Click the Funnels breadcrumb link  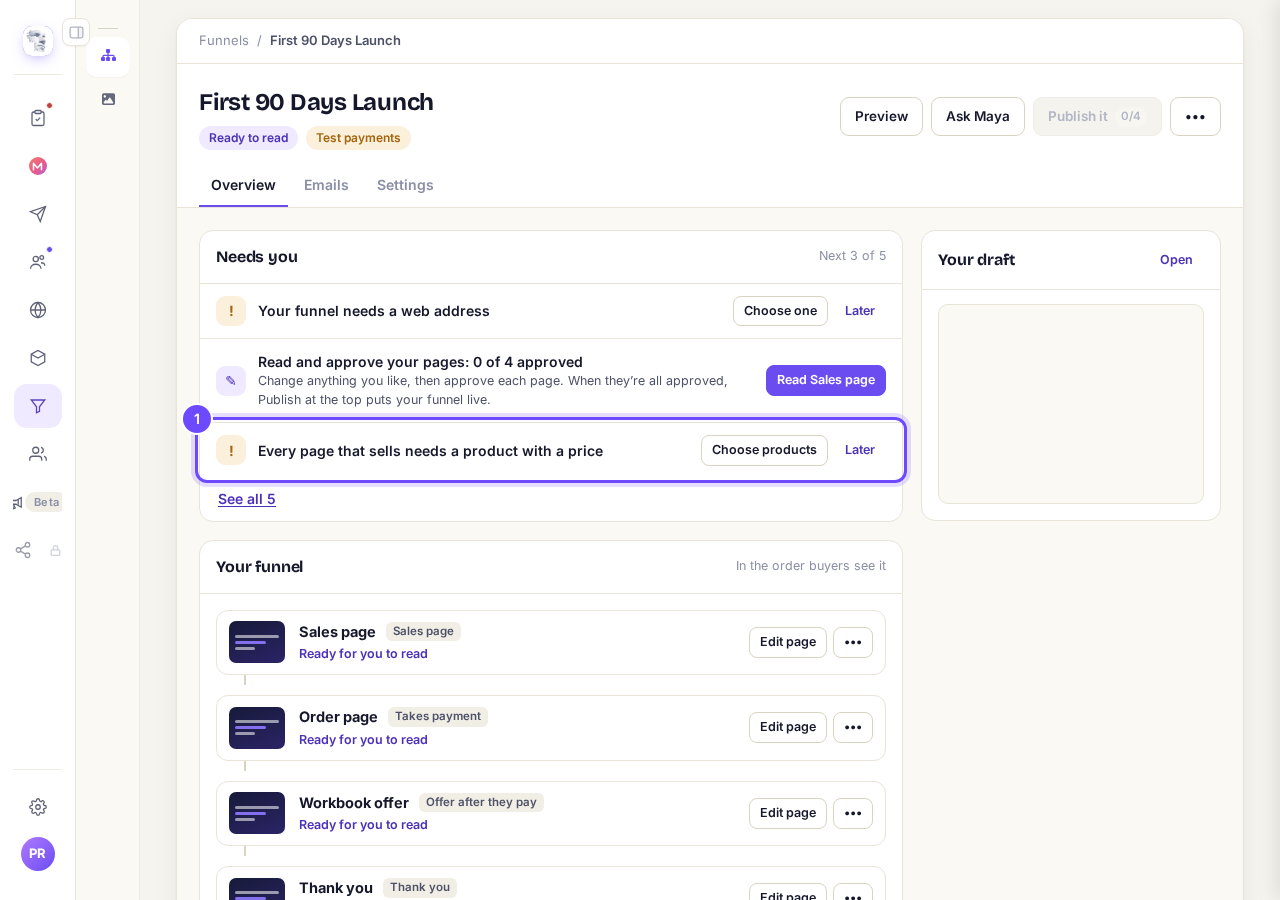[224, 41]
